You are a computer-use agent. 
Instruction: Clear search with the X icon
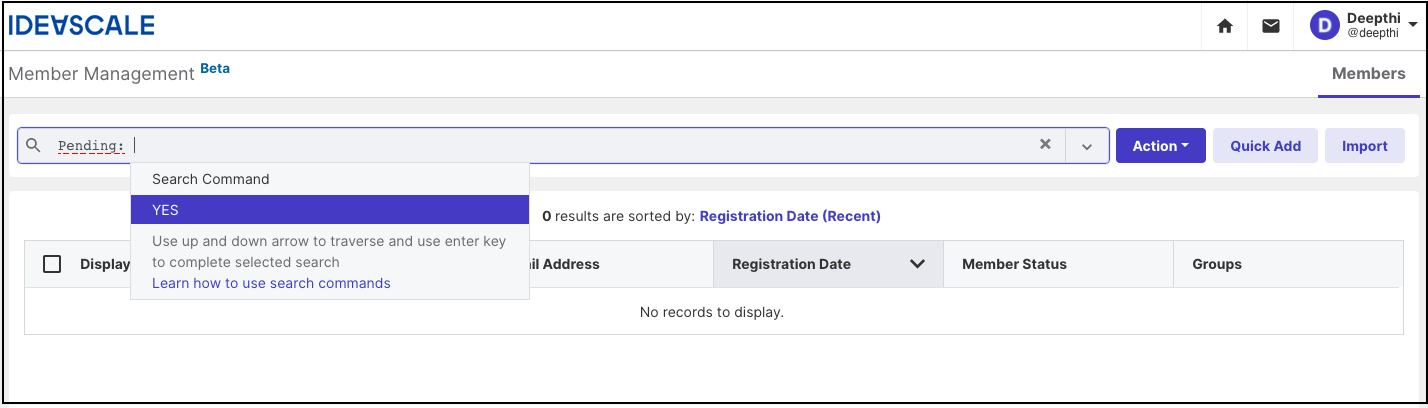1045,144
